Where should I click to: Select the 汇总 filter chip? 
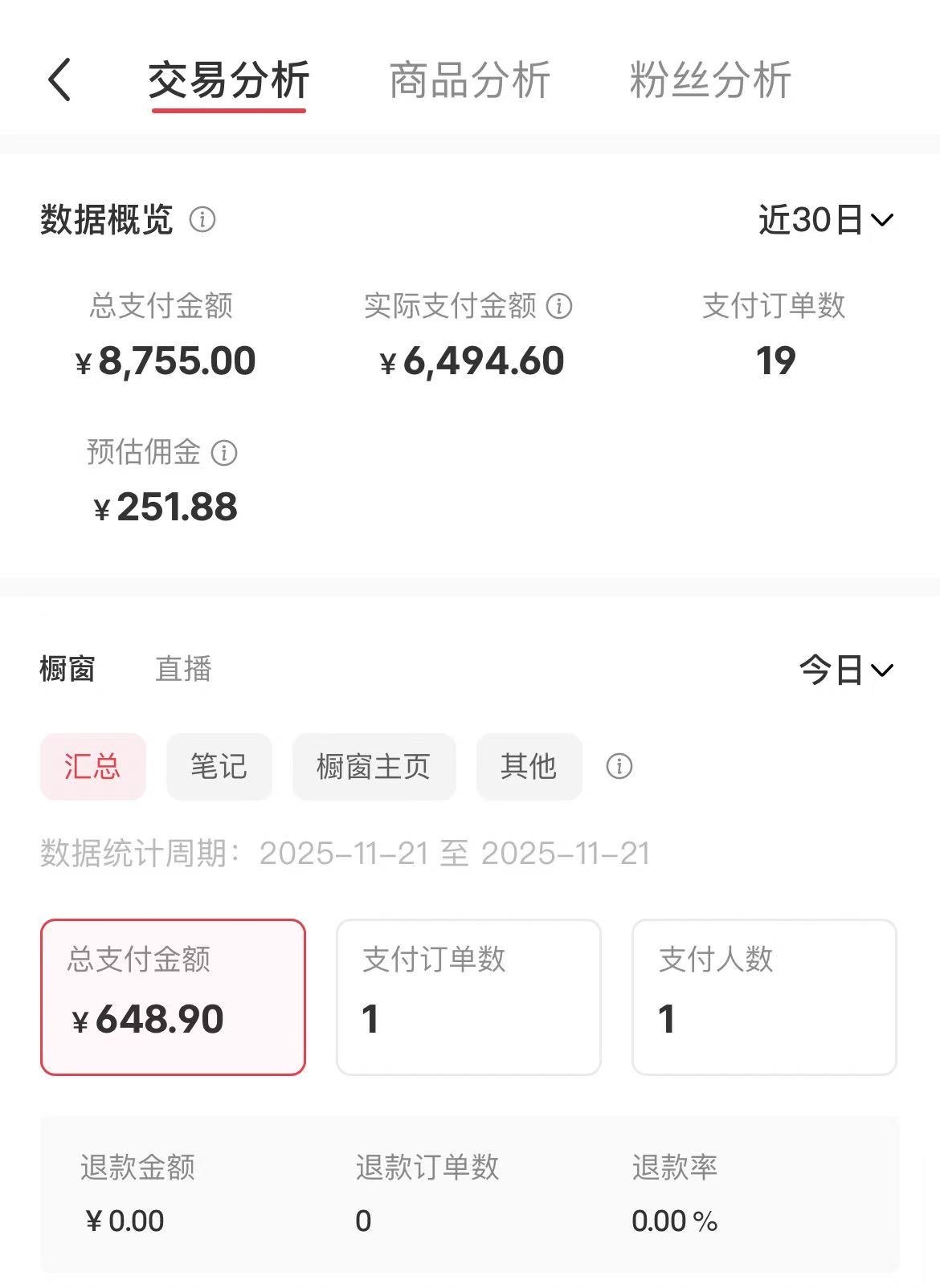[x=93, y=766]
